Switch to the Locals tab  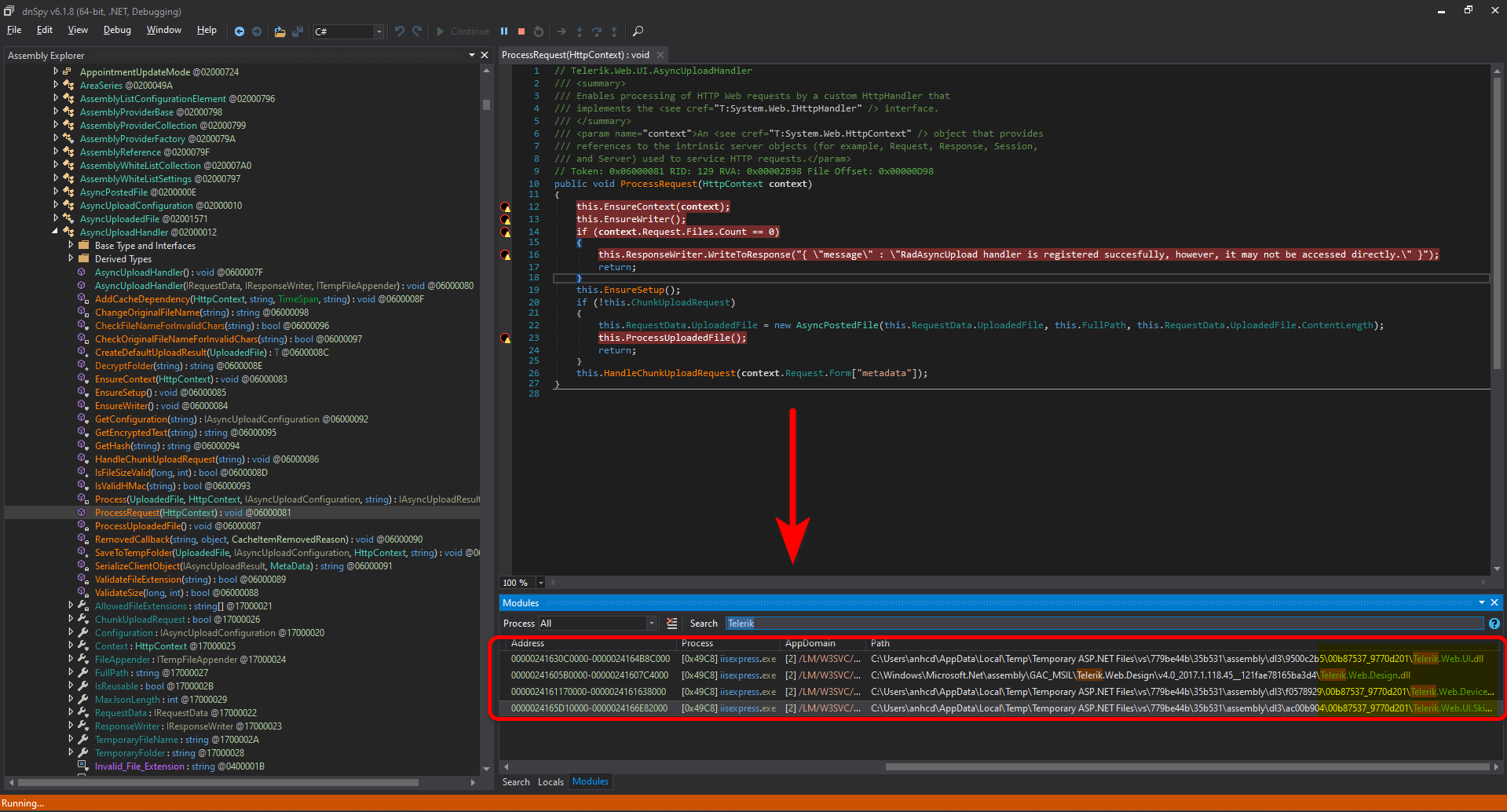550,782
